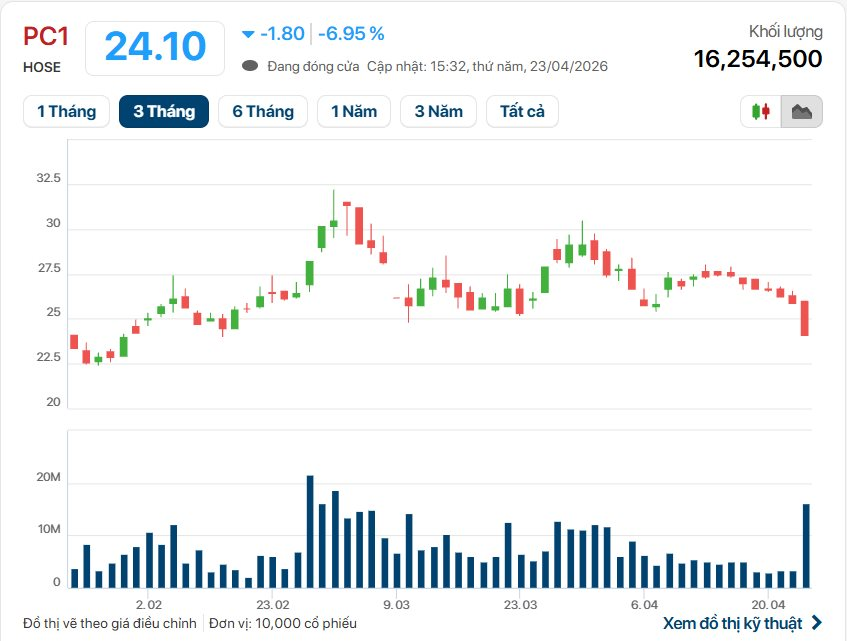Click the 24.10 current price box
This screenshot has height=641, width=847.
click(155, 46)
